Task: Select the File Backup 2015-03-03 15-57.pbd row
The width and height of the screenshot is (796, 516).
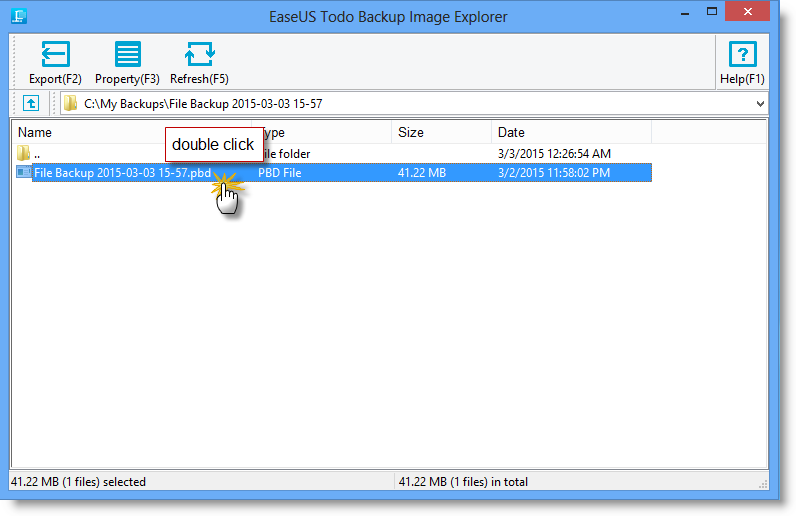Action: (x=334, y=173)
